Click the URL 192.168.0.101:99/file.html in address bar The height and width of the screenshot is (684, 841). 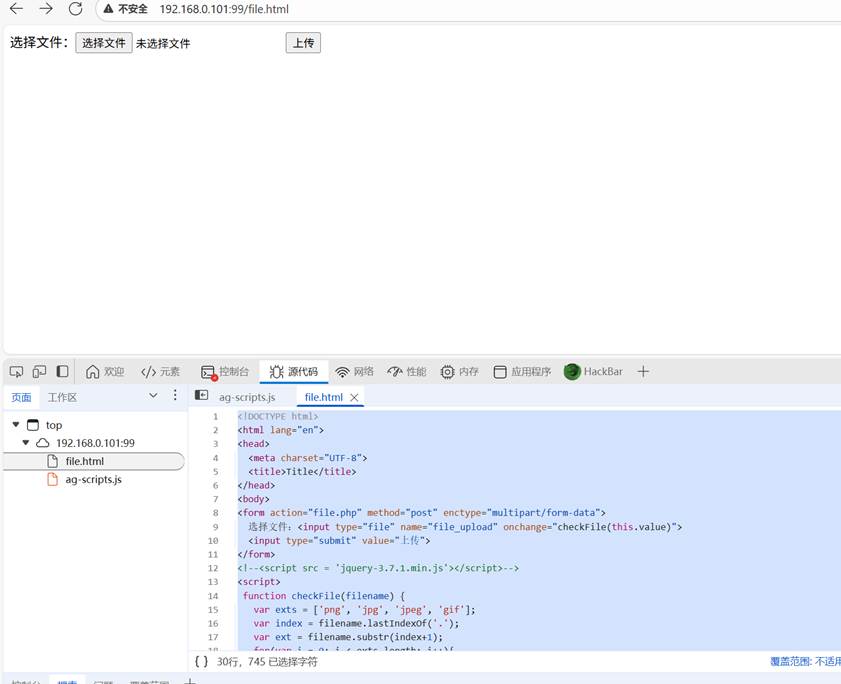click(x=224, y=9)
